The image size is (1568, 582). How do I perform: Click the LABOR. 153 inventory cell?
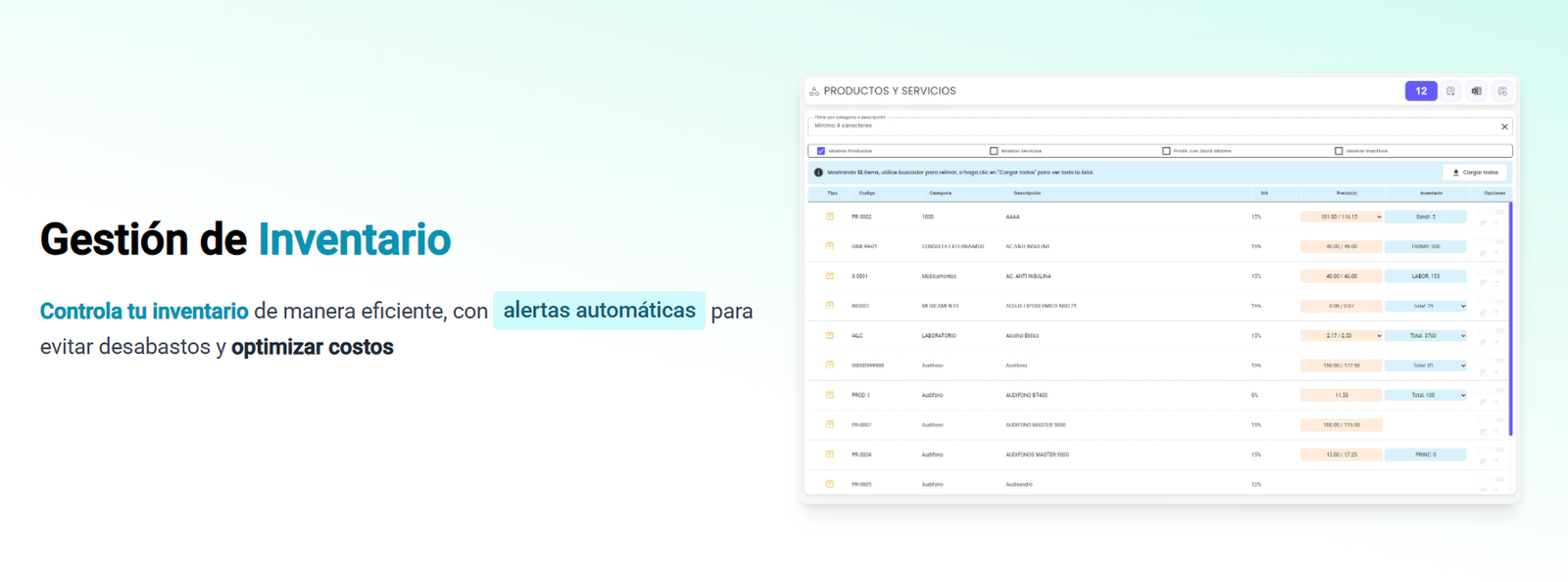coord(1426,276)
